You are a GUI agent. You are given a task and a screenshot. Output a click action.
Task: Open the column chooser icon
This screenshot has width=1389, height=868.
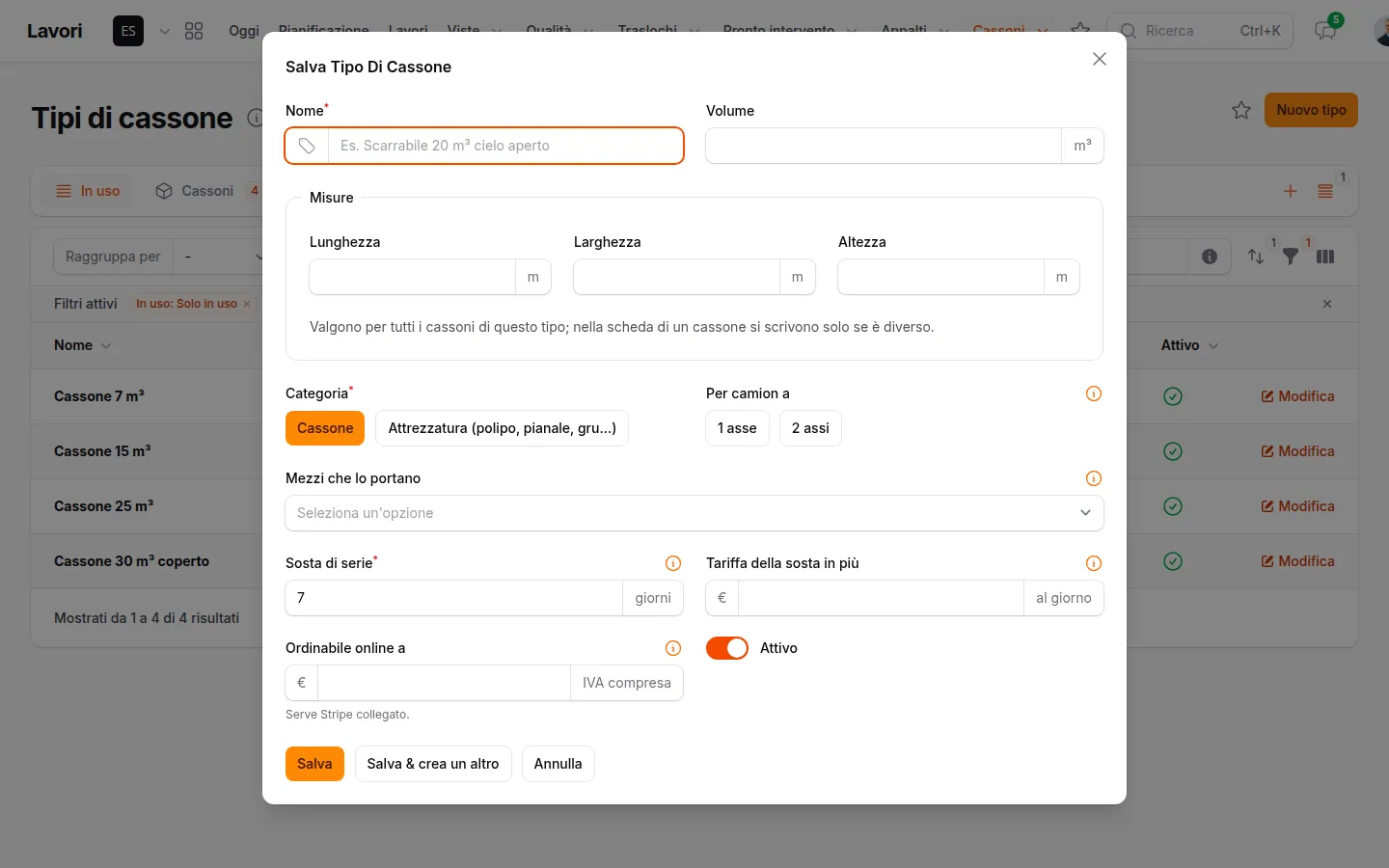coord(1325,257)
